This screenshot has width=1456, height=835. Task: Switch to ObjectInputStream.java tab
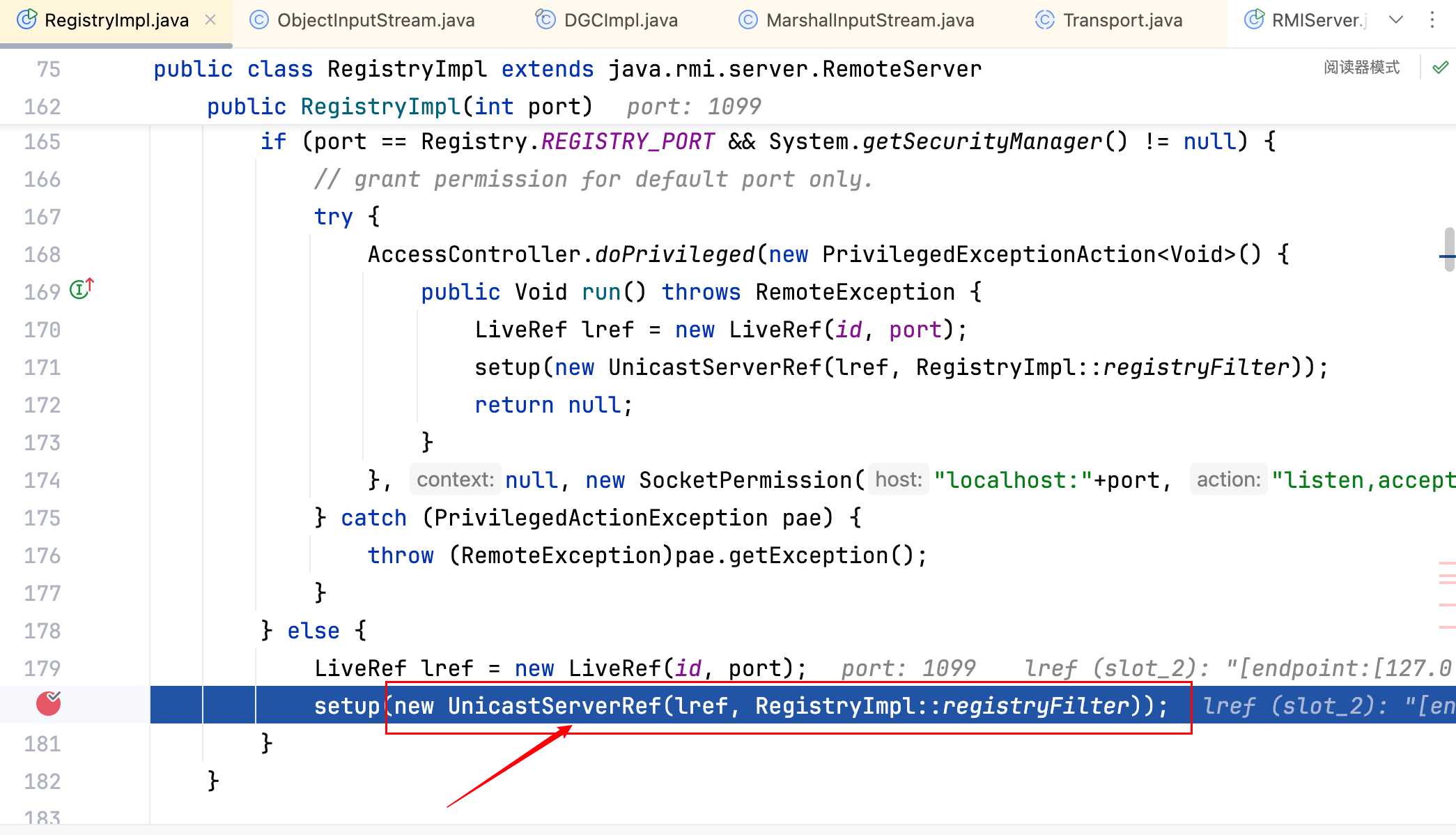click(375, 20)
